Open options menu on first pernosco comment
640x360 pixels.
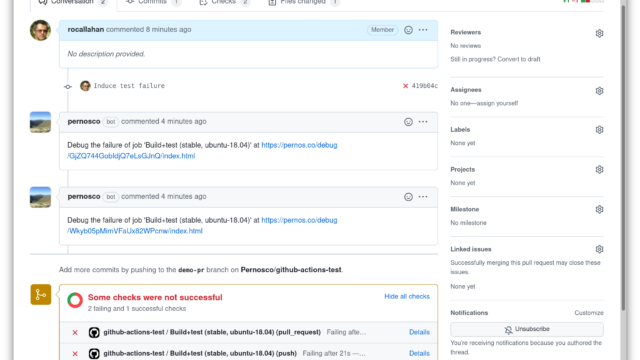coord(423,122)
